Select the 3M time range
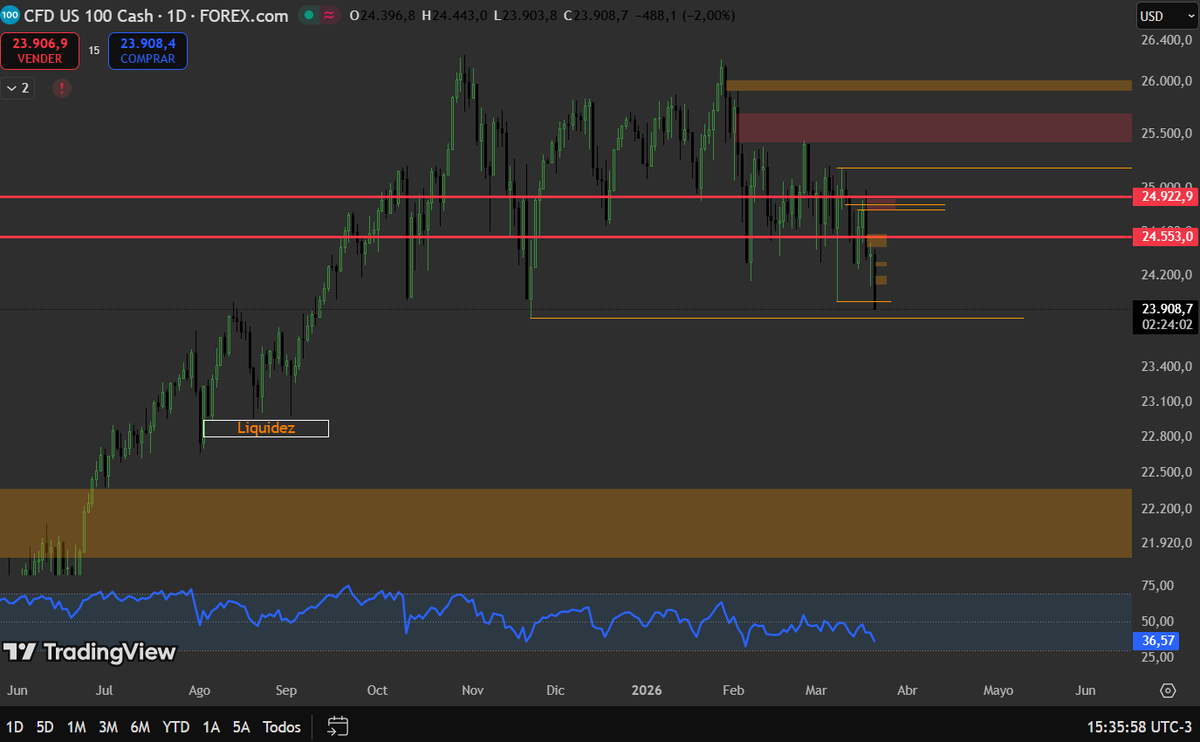Viewport: 1200px width, 742px height. [x=108, y=727]
